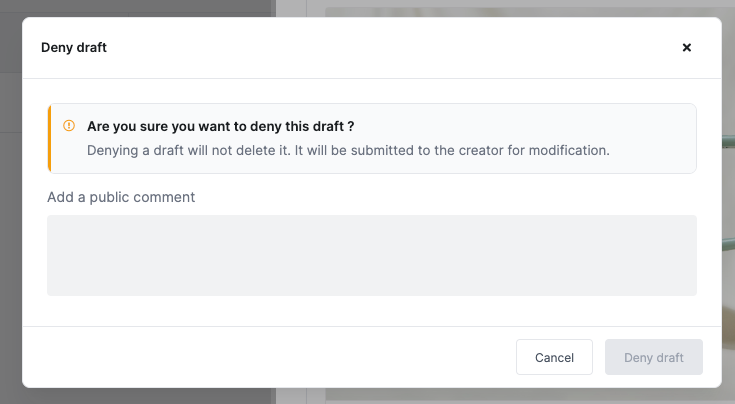Click blank dialog body below the comment box

[x=371, y=311]
